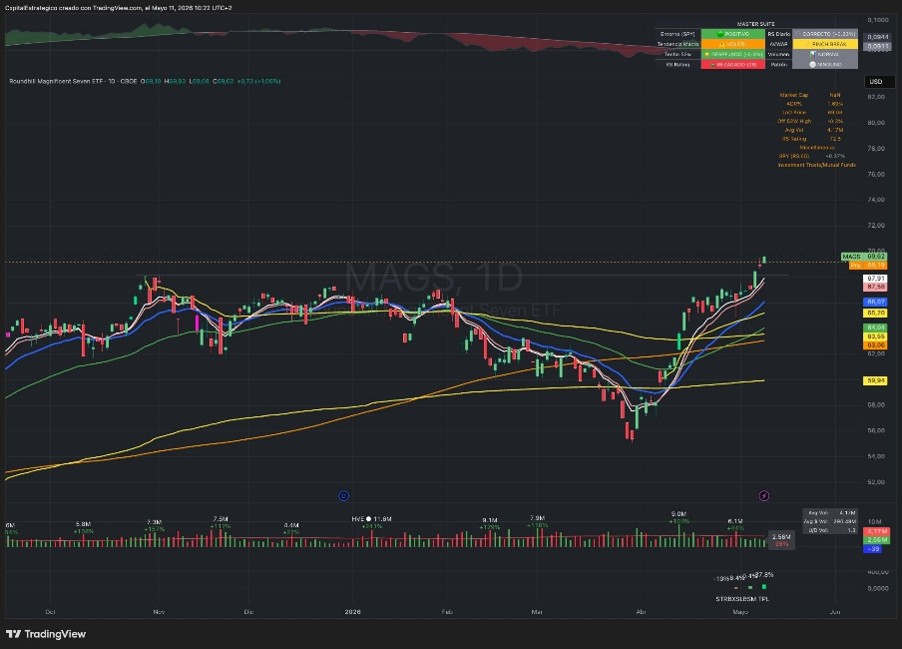The image size is (902, 649).
Task: Click the 0,0911 top indicator value label
Action: coord(878,46)
